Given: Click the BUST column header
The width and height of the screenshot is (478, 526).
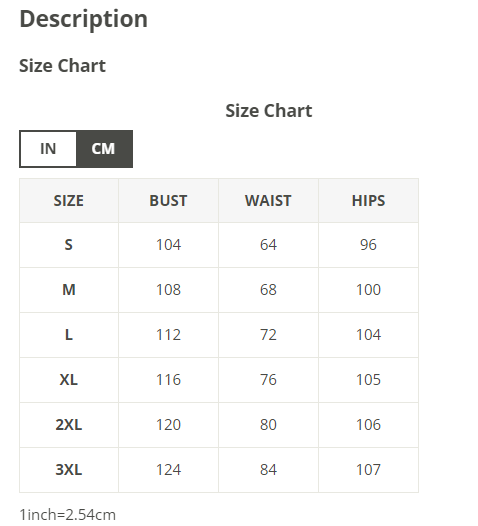Looking at the screenshot, I should [168, 201].
